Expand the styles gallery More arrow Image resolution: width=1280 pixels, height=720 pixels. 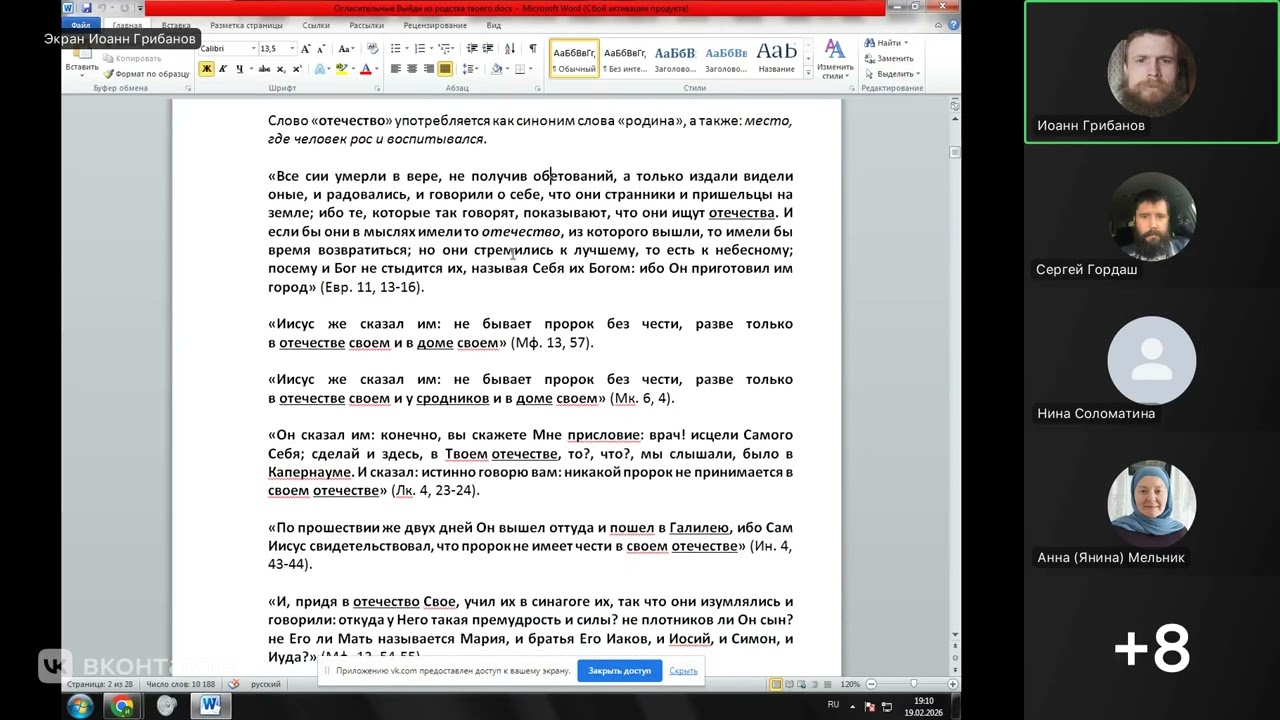point(807,72)
